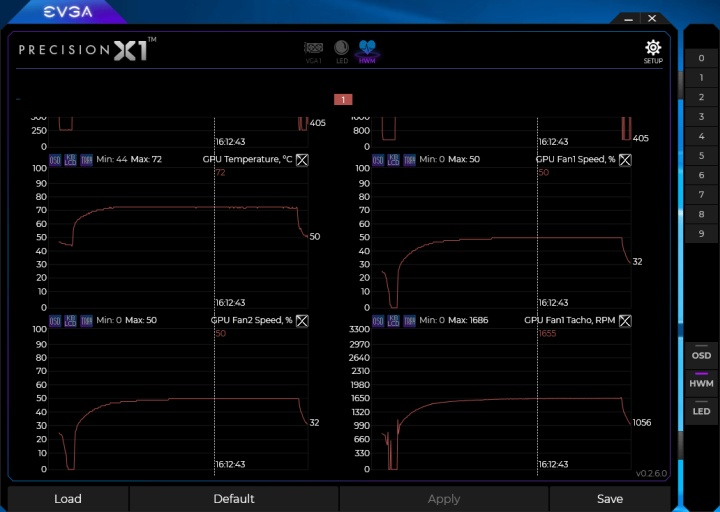Open the LED control page icon
Image resolution: width=720 pixels, height=512 pixels.
[x=342, y=51]
